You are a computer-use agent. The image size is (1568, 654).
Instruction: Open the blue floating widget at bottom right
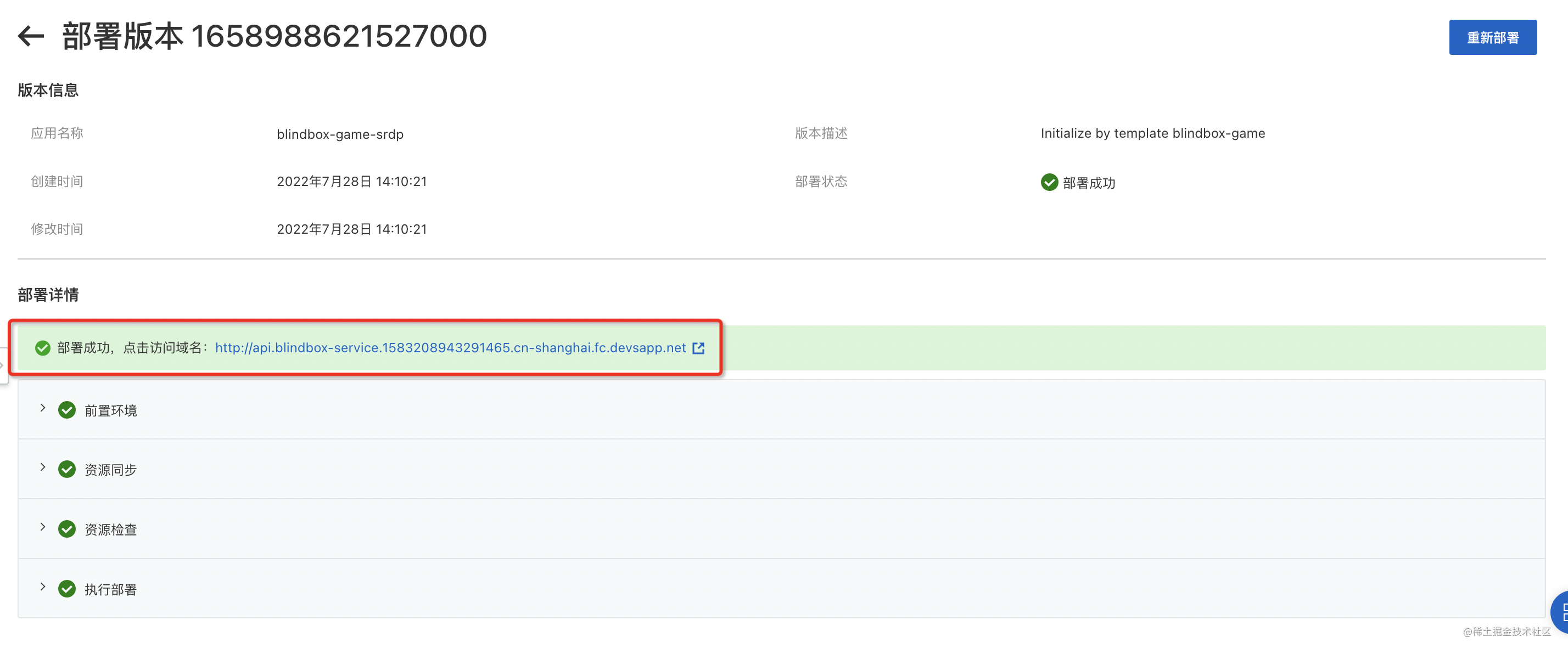(1559, 612)
